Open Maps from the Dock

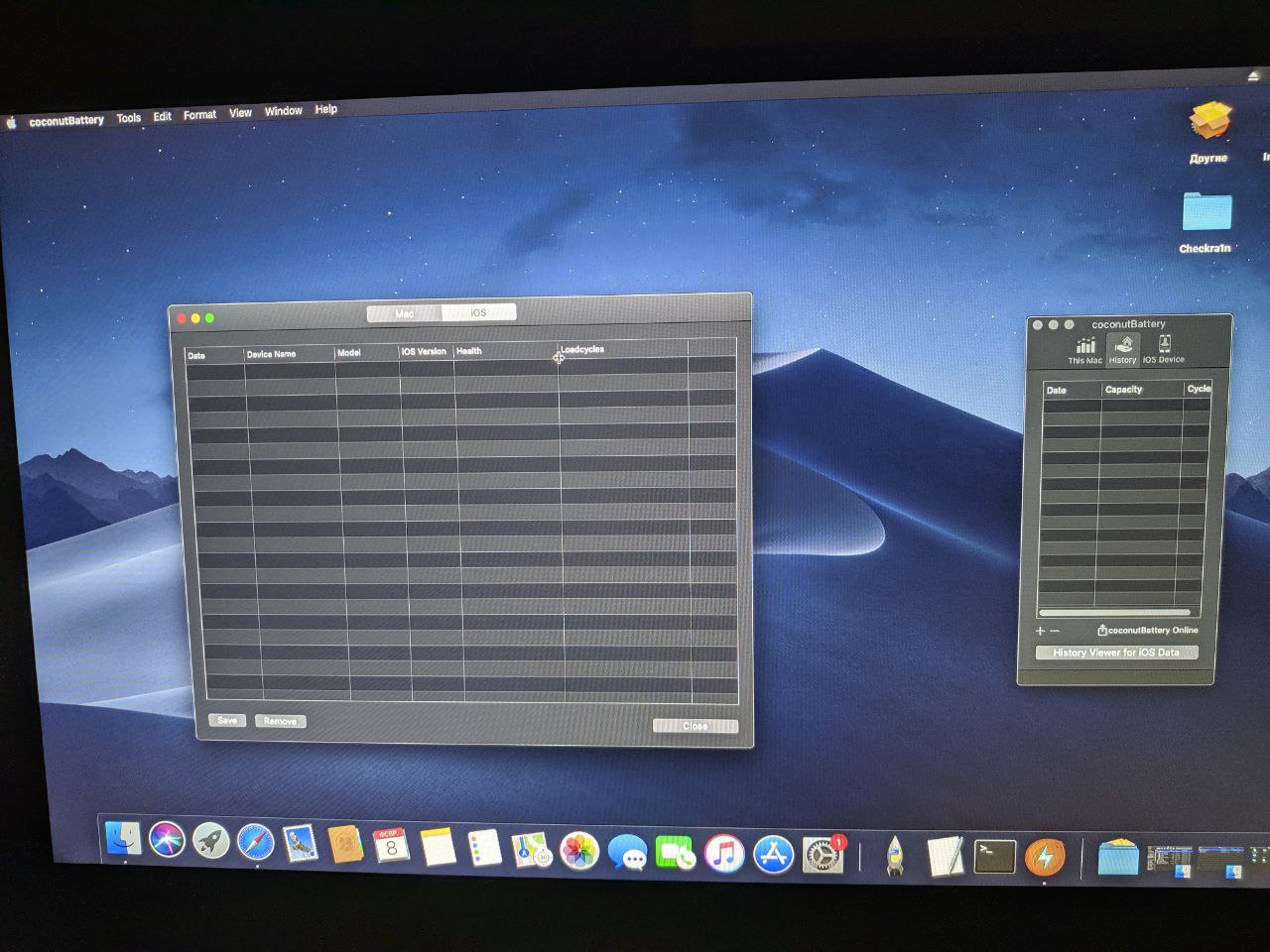(532, 850)
